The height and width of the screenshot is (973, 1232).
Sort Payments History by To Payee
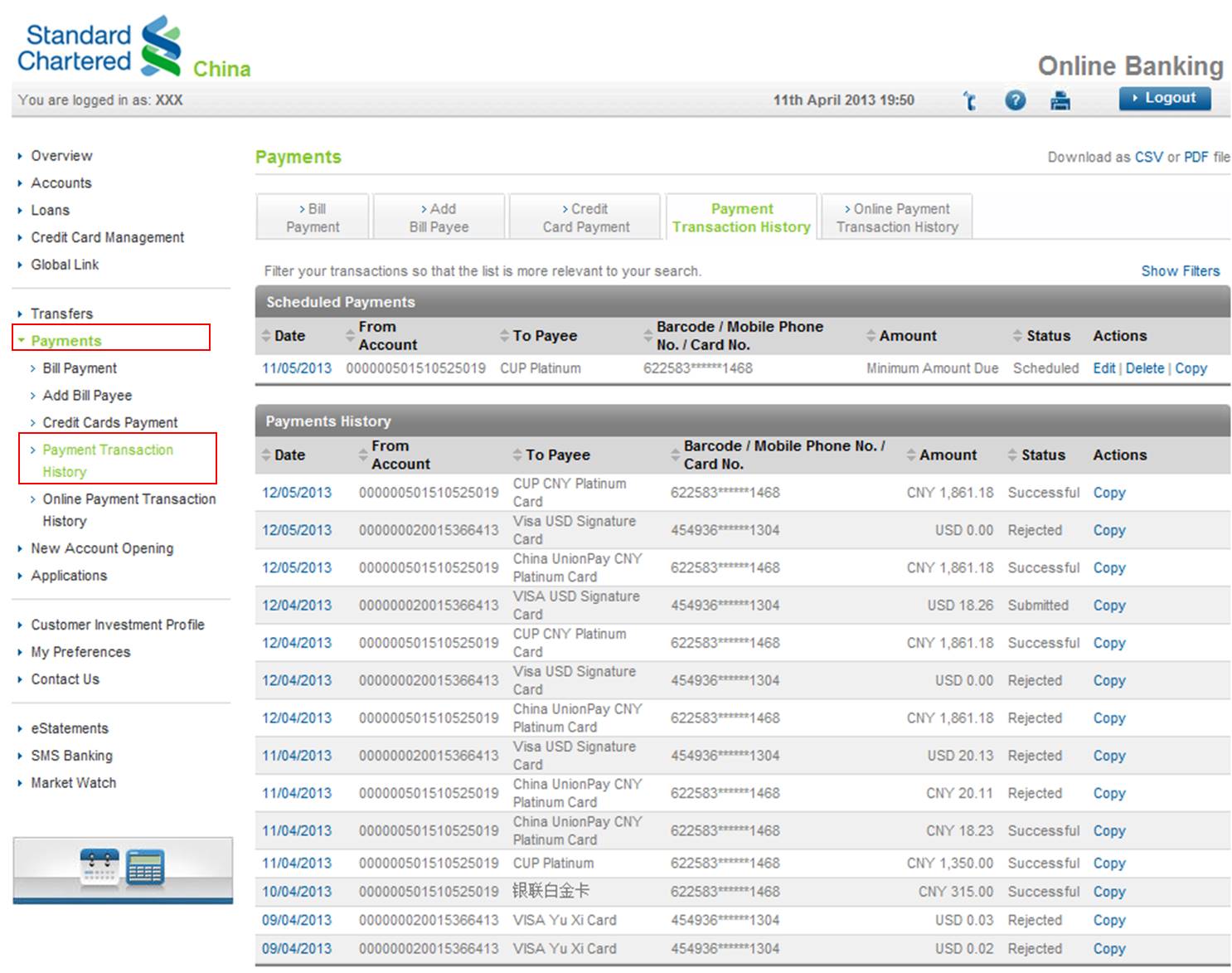(x=551, y=455)
